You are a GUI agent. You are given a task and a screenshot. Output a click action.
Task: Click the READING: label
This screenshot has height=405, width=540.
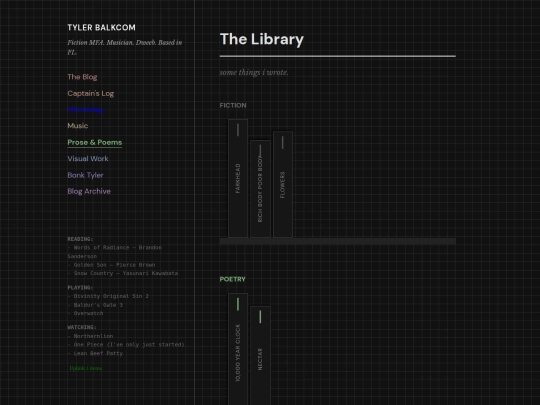pyautogui.click(x=80, y=239)
